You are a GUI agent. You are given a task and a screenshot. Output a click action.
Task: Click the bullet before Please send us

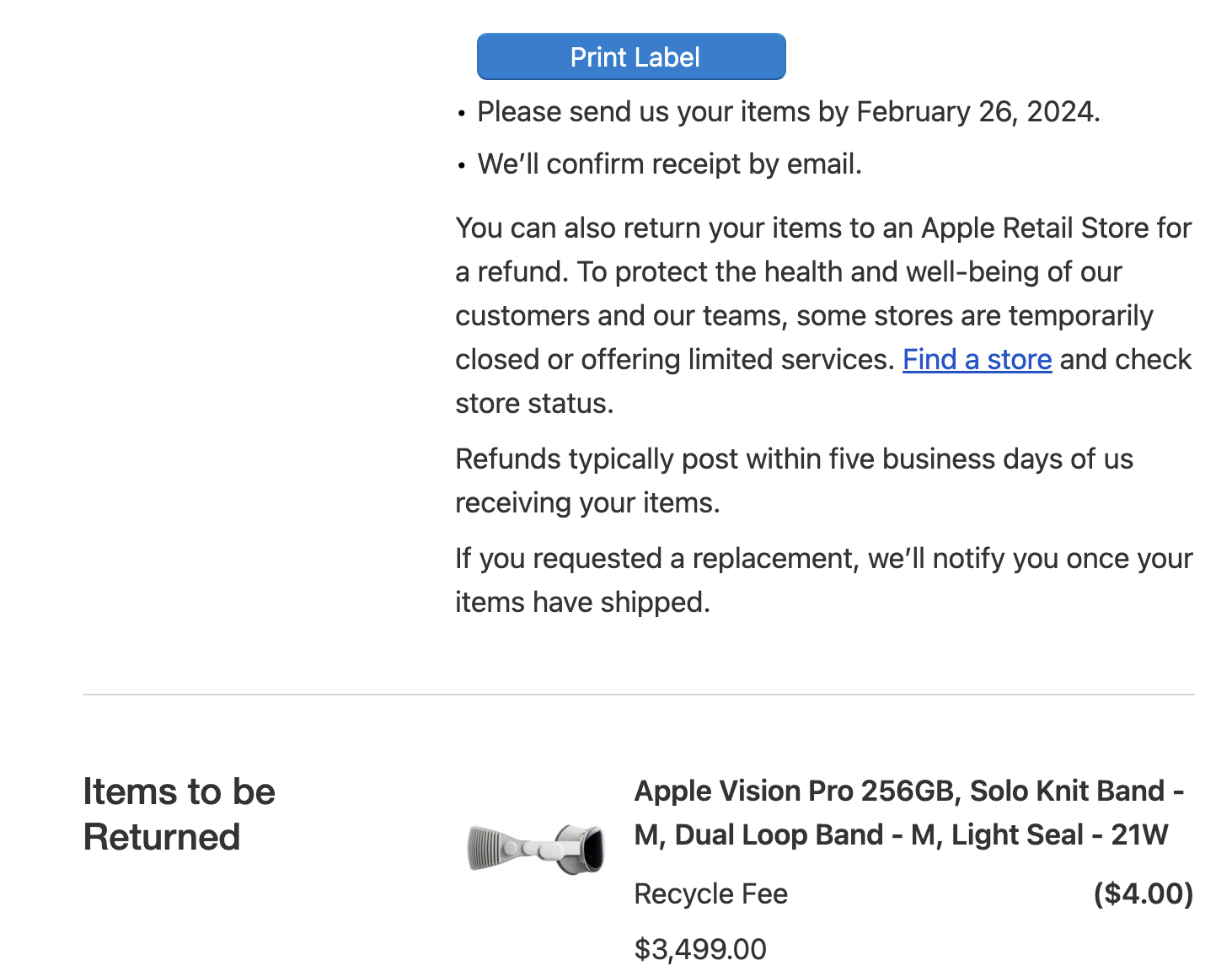click(x=461, y=114)
